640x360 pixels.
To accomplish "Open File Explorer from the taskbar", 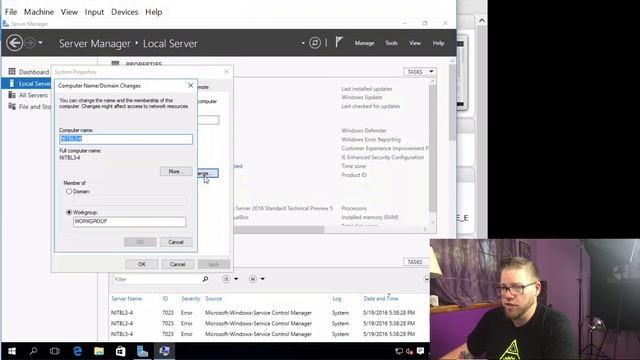I will (x=99, y=351).
